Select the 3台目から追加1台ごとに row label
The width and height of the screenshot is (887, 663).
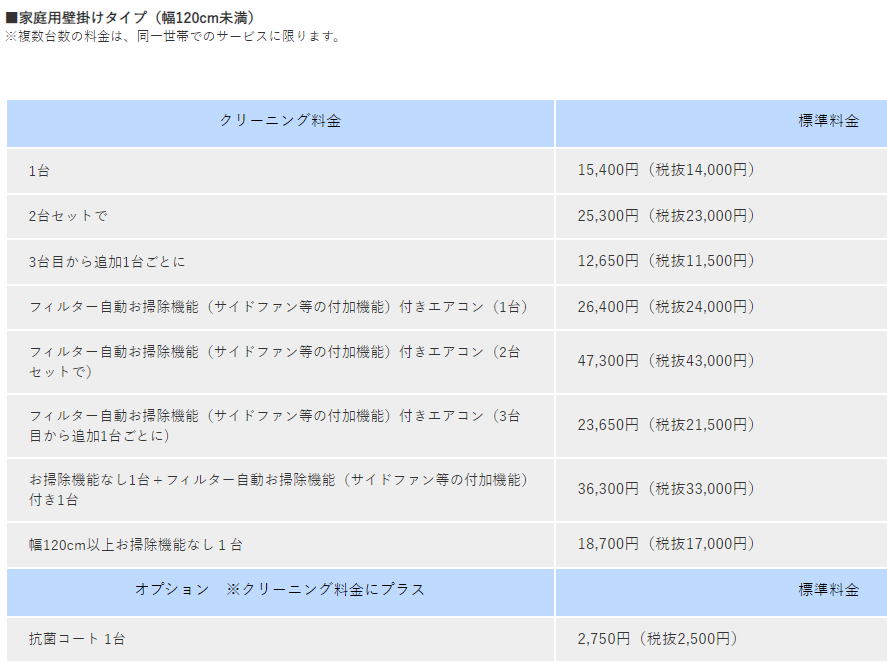pos(107,262)
